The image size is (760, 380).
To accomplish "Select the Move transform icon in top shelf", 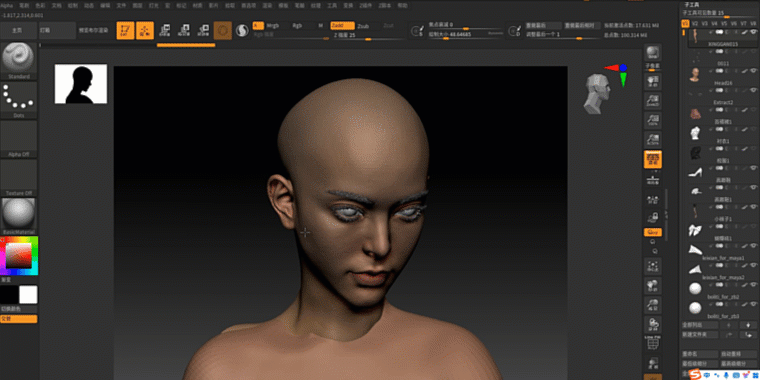I will coord(165,31).
